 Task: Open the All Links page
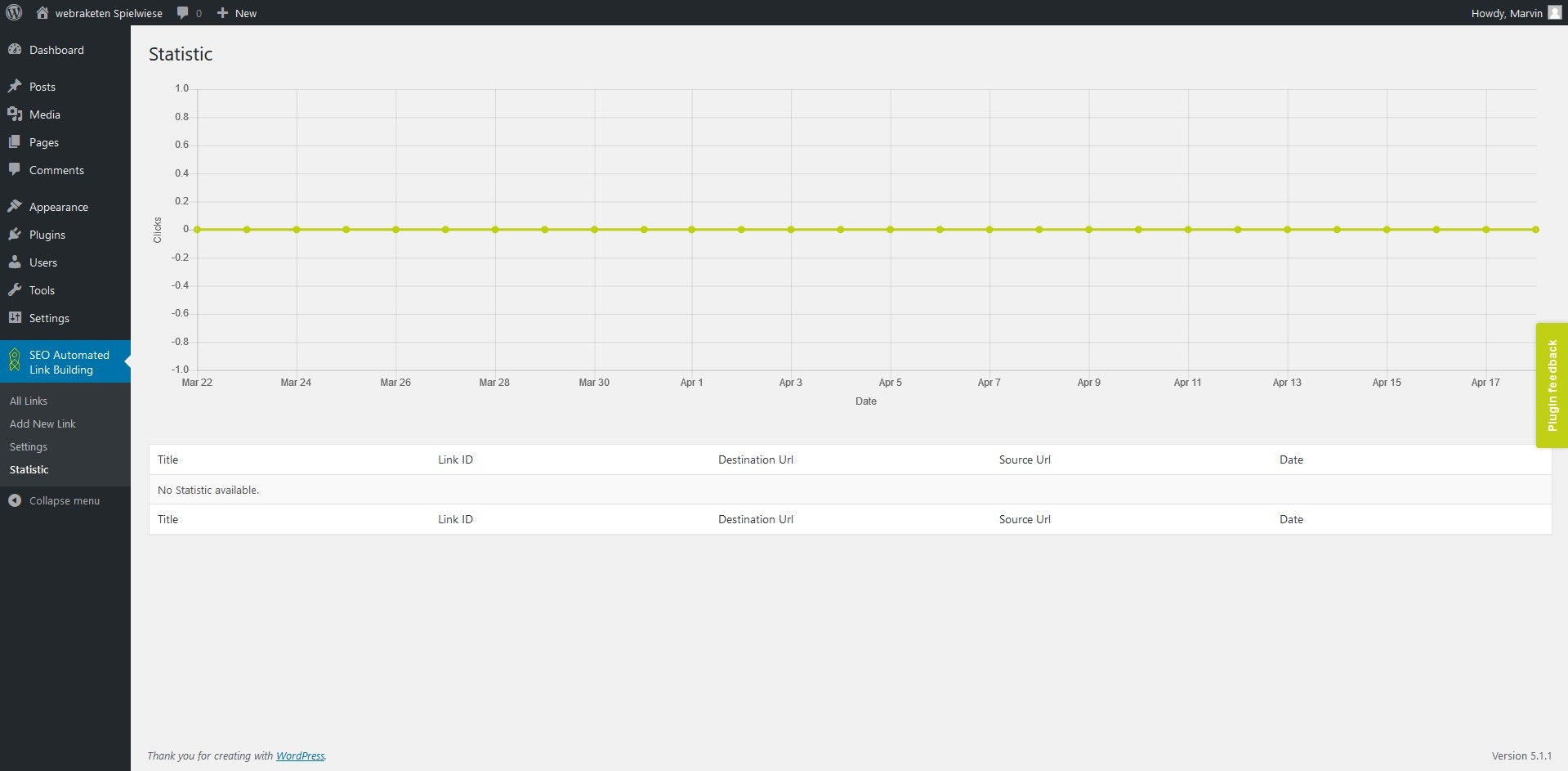pos(28,401)
